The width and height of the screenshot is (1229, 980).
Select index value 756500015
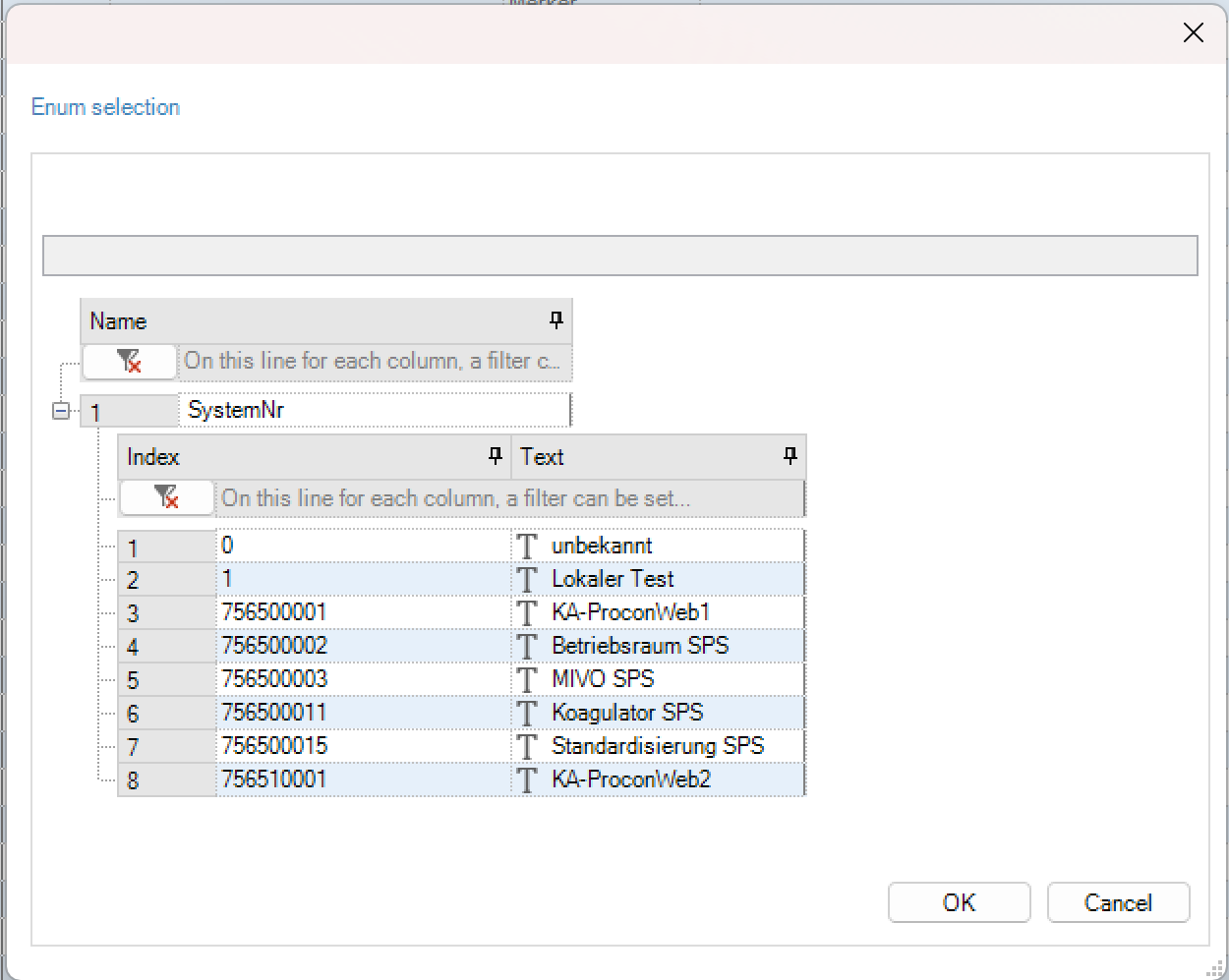tap(363, 746)
